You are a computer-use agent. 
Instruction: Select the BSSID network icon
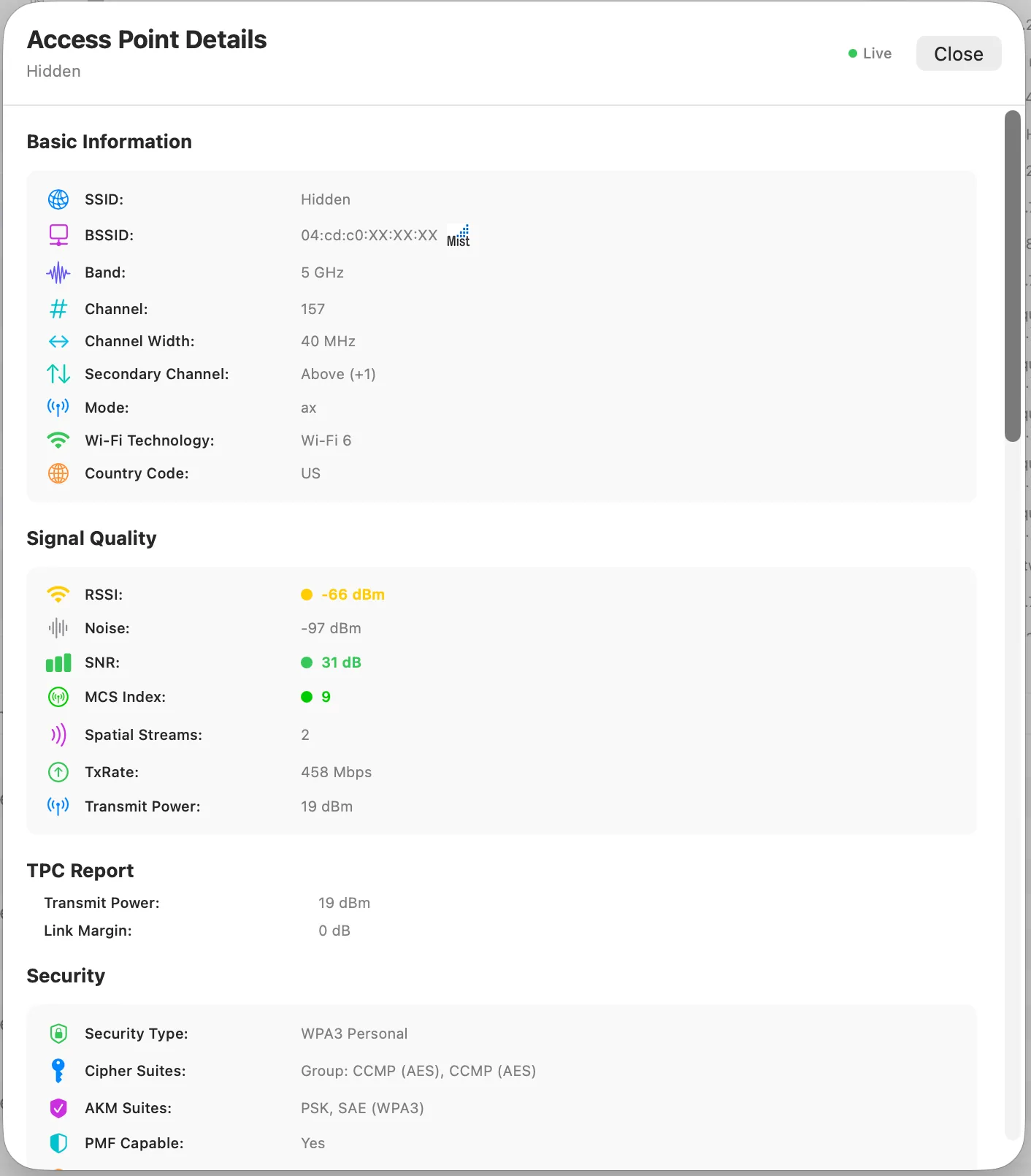pyautogui.click(x=58, y=234)
